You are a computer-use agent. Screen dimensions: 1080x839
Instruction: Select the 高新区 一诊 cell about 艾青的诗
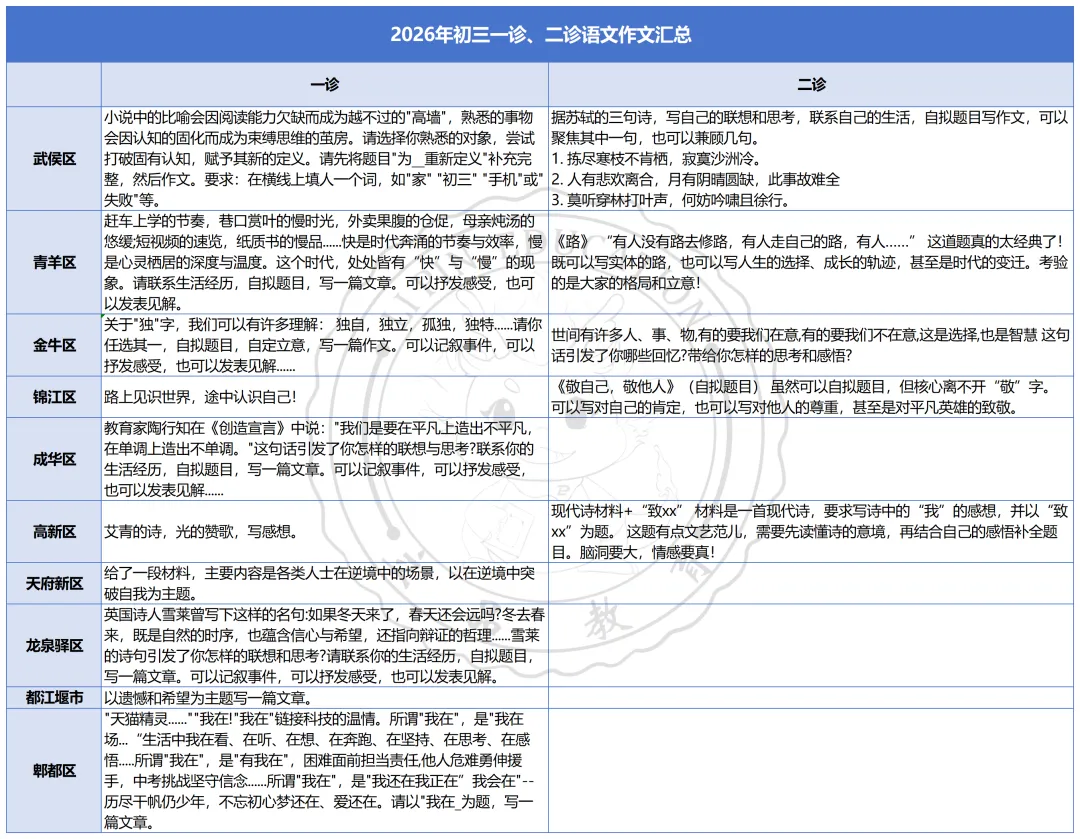coord(323,532)
